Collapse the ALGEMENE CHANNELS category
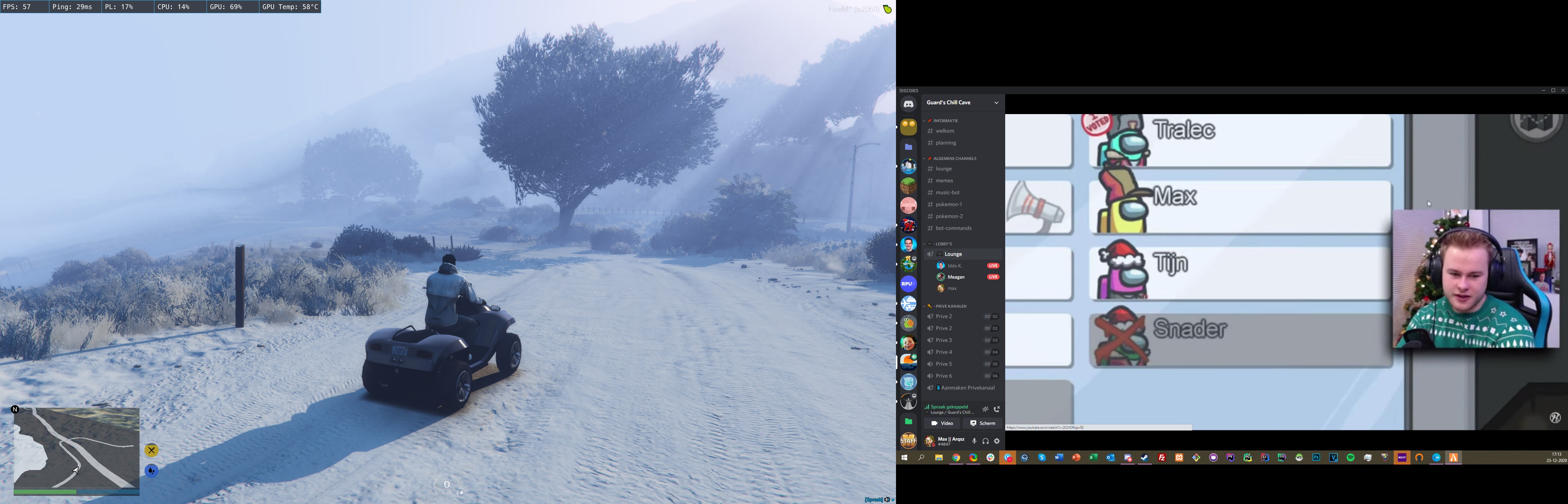Screen dimensions: 1568x504 coord(954,158)
